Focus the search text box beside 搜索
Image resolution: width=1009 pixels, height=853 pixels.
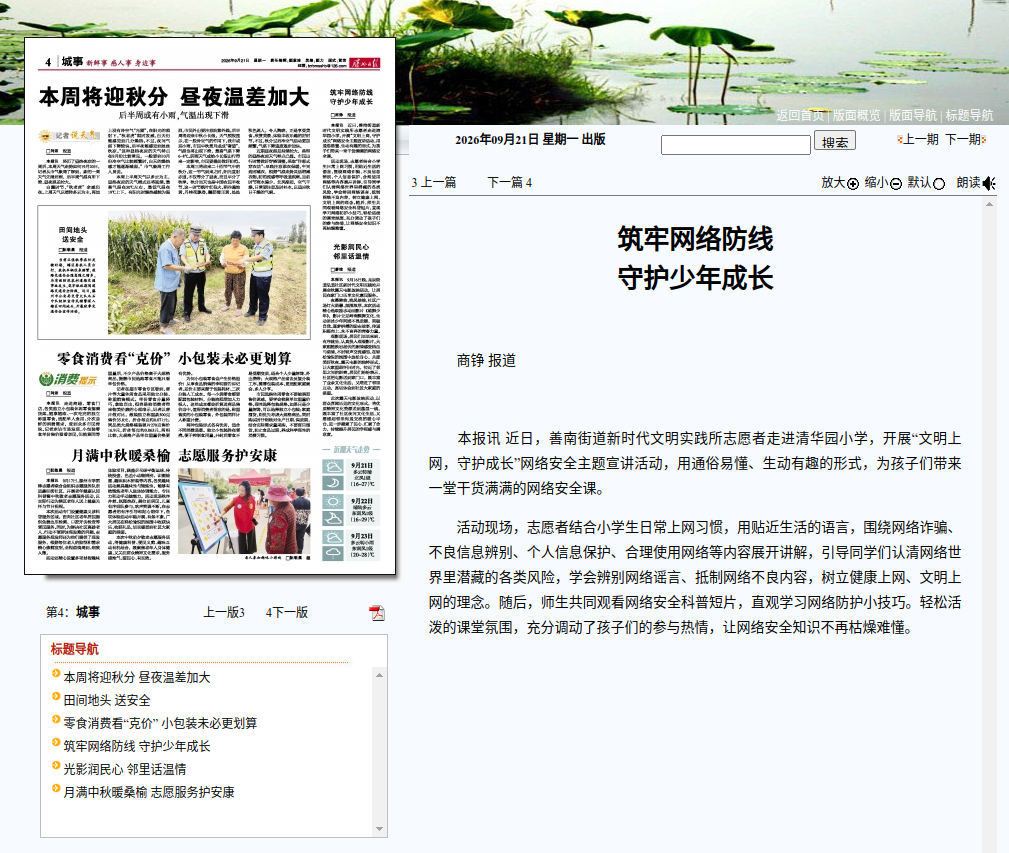tap(736, 145)
